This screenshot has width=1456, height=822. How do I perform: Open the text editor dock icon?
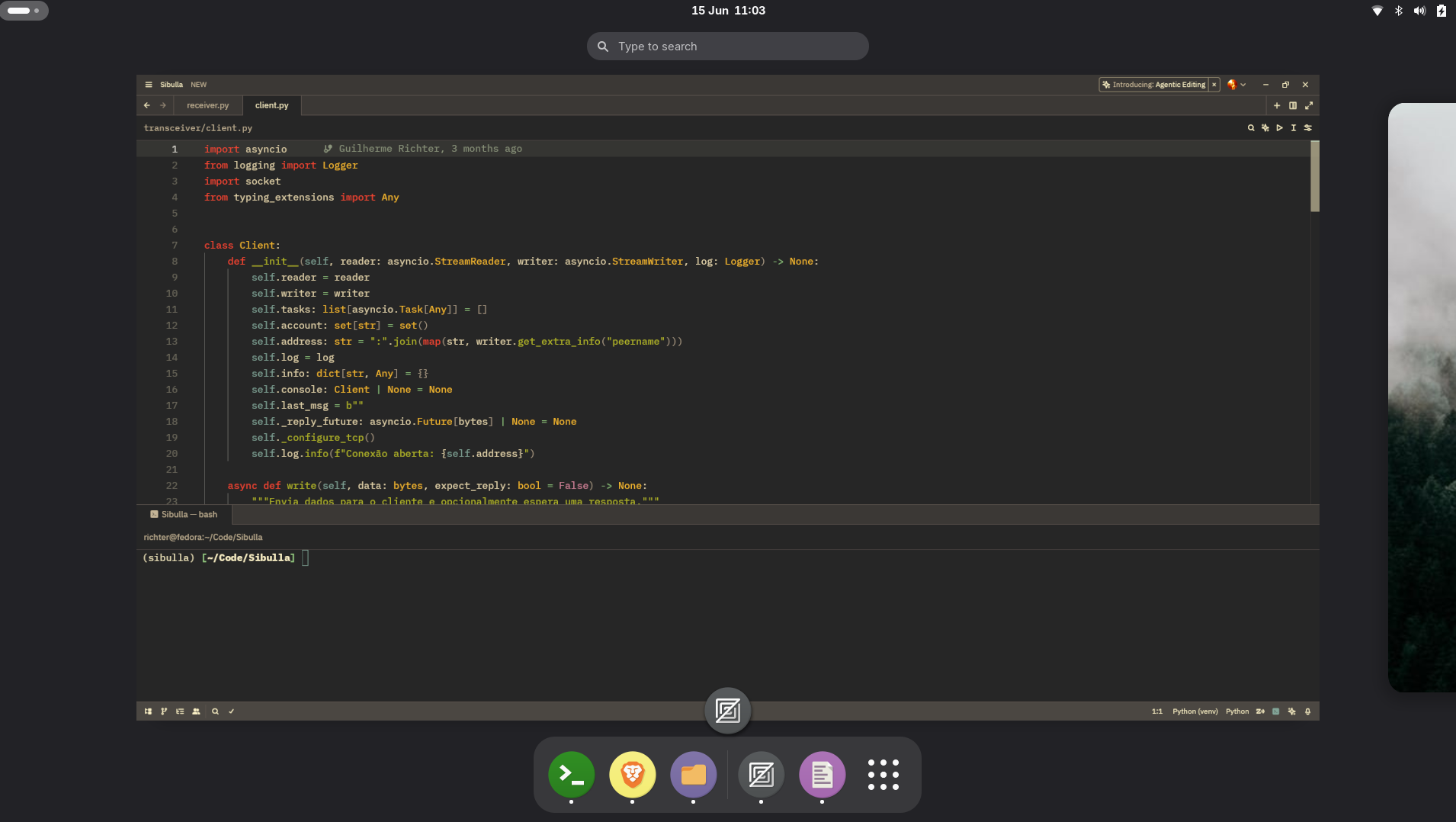coord(822,775)
